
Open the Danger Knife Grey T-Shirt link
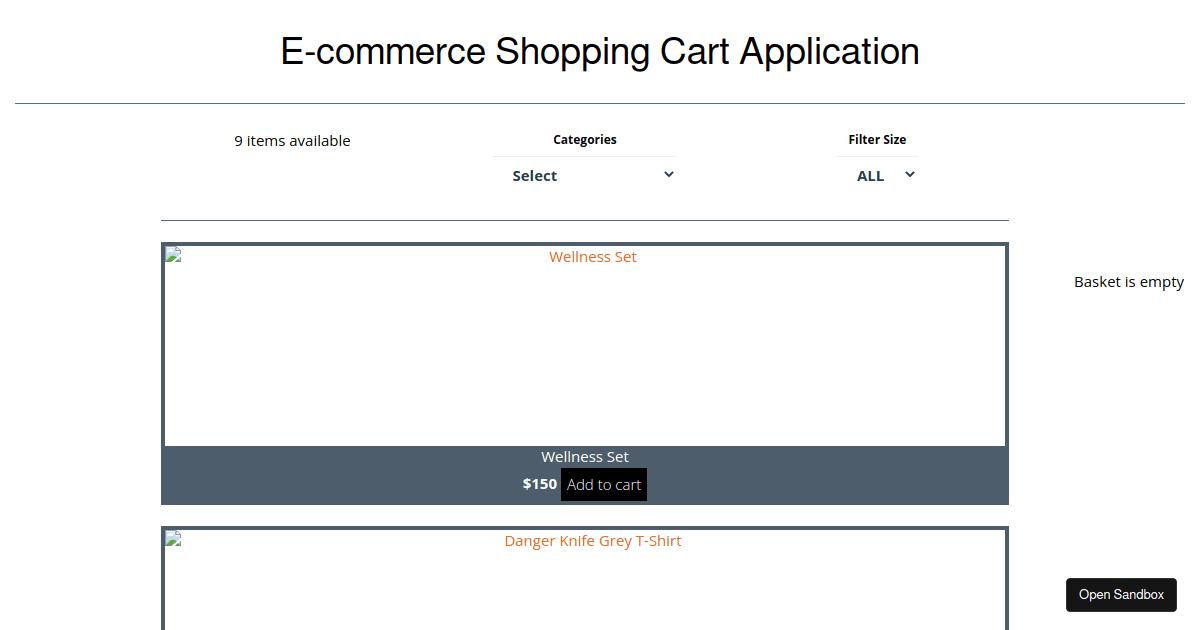coord(592,540)
